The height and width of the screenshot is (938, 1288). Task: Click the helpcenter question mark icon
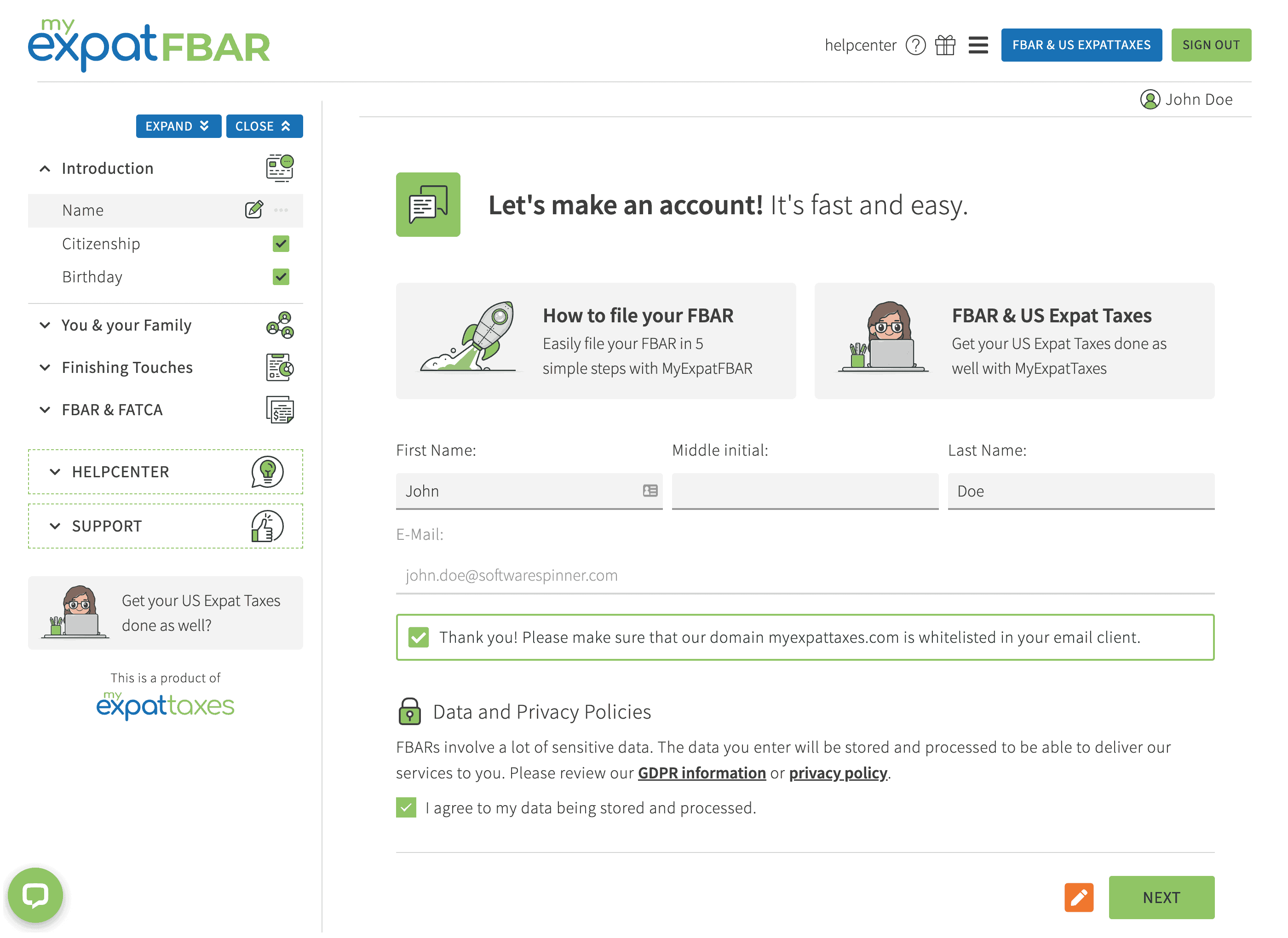pyautogui.click(x=915, y=45)
